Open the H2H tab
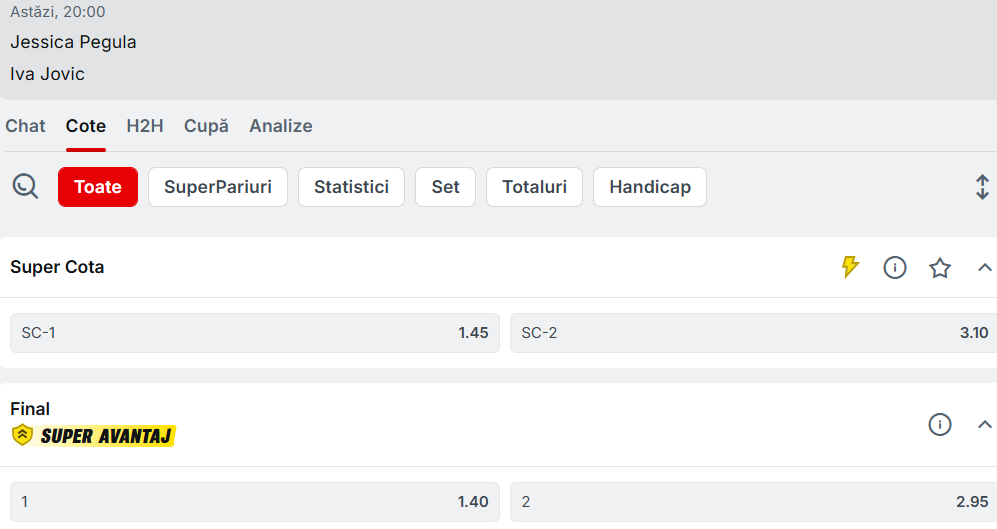 coord(145,126)
